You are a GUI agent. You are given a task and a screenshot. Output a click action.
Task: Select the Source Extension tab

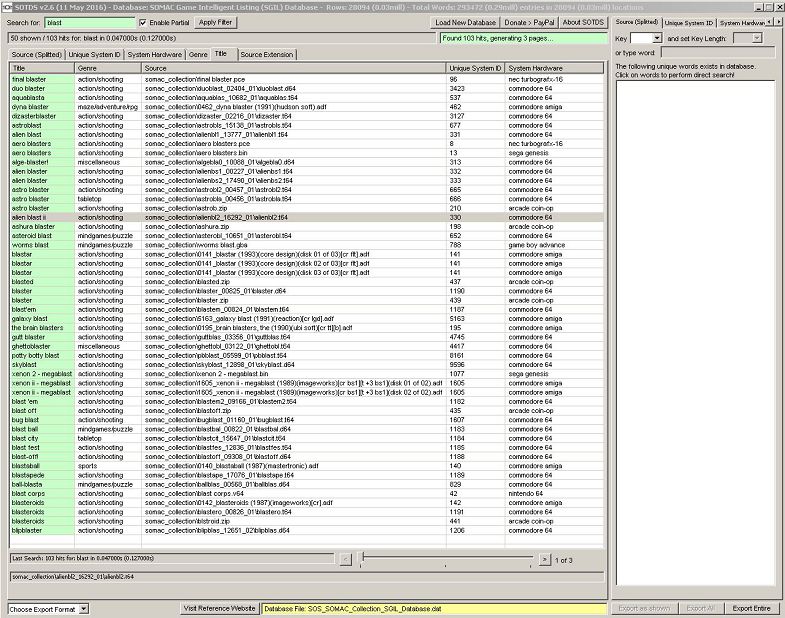(266, 54)
